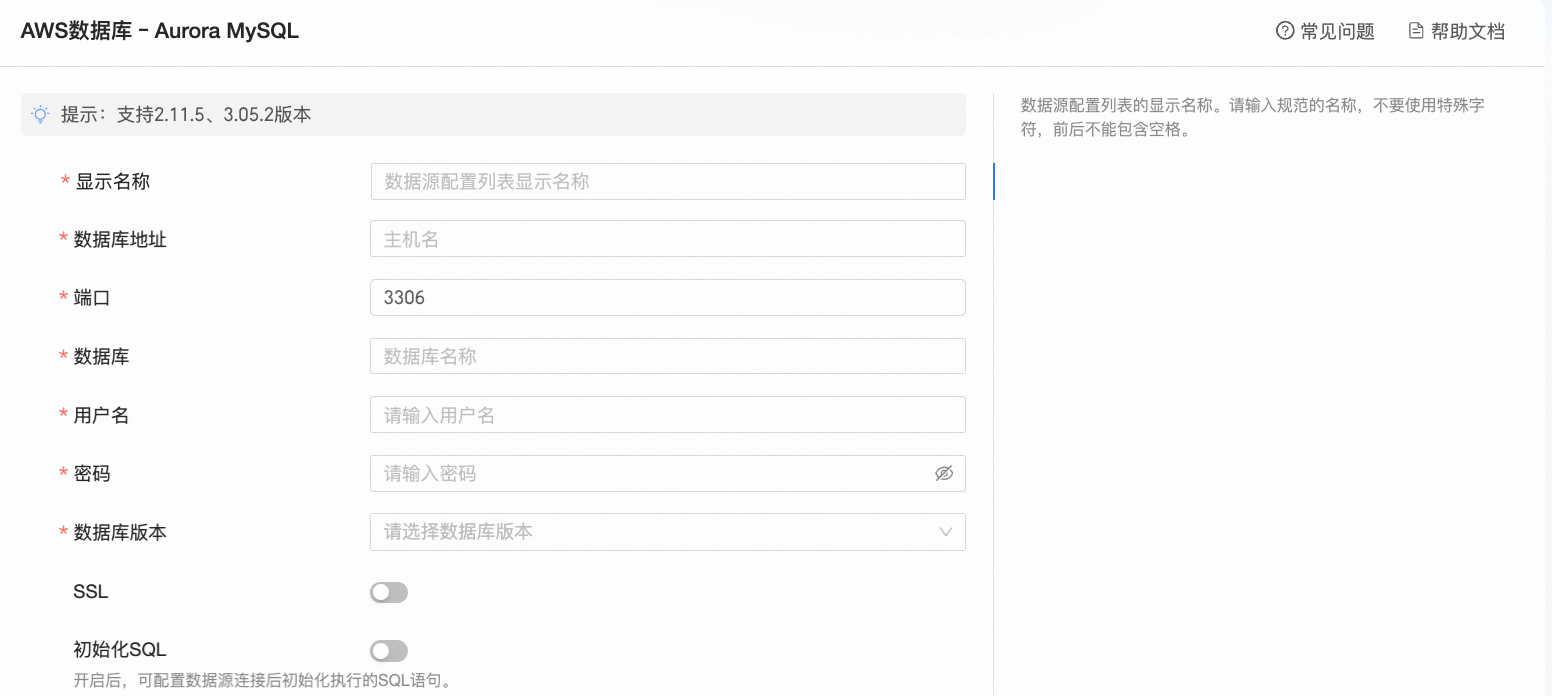Image resolution: width=1552 pixels, height=696 pixels.
Task: Open the 数据库版本 dropdown
Action: [668, 532]
